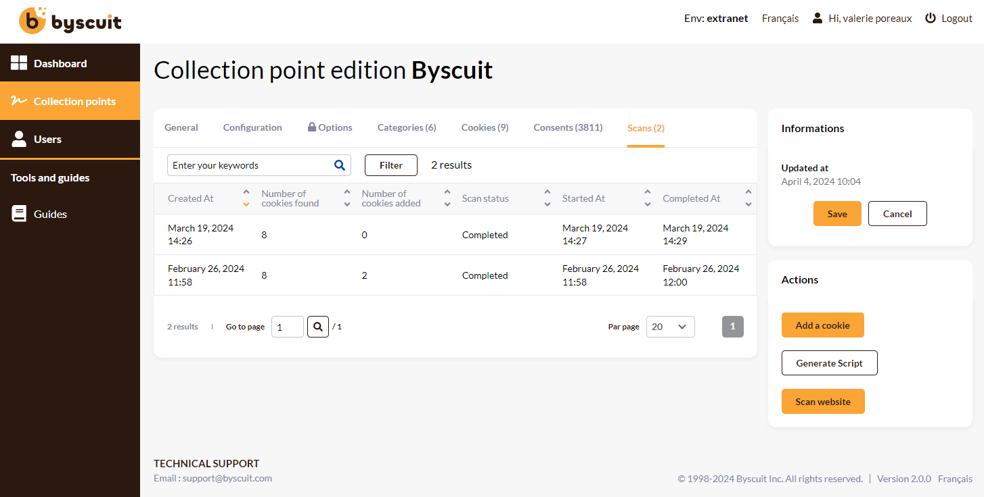Click the Français link in the footer
Viewport: 987px width, 497px height.
click(955, 479)
